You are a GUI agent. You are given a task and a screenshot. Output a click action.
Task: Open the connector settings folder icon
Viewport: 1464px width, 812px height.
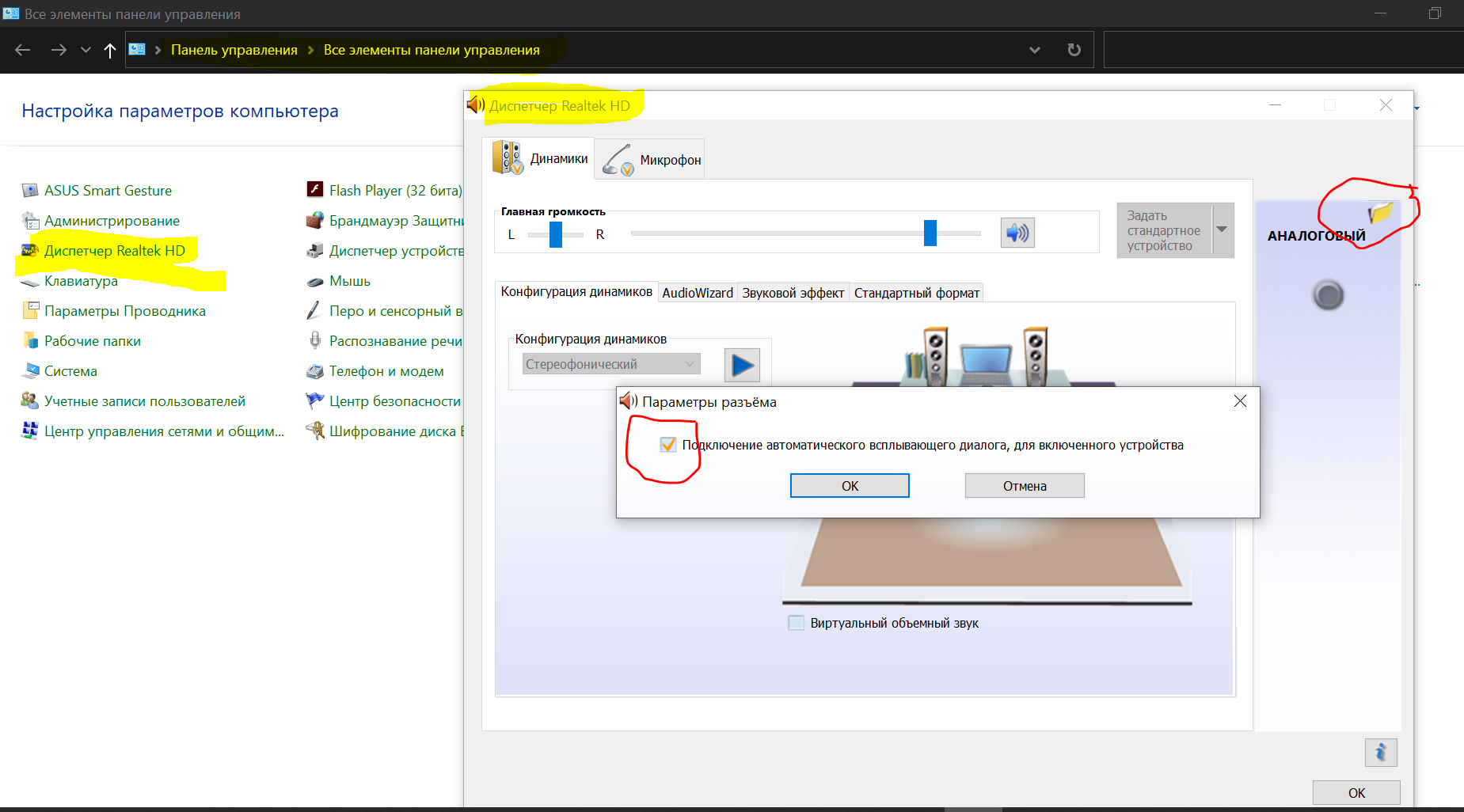1380,213
